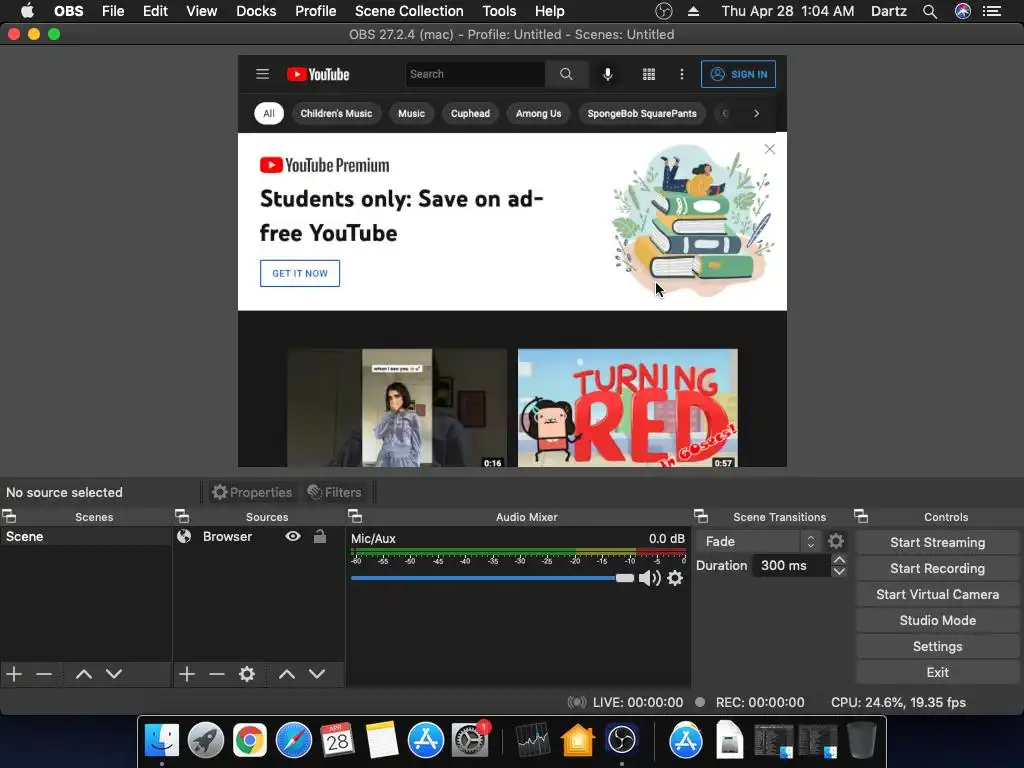This screenshot has width=1024, height=768.
Task: Close the YouTube Premium banner
Action: point(770,149)
